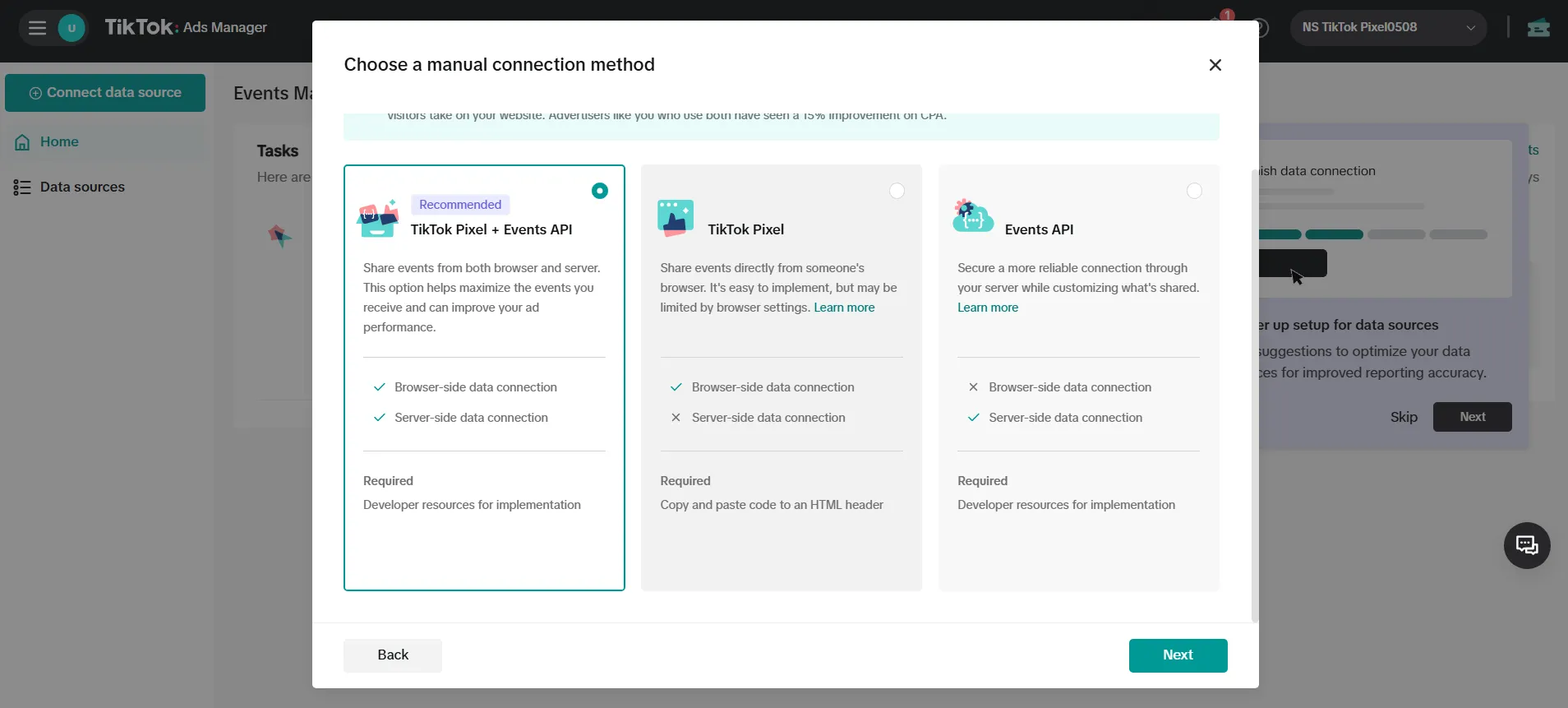Open the hamburger navigation menu
Viewport: 1568px width, 708px height.
click(37, 28)
